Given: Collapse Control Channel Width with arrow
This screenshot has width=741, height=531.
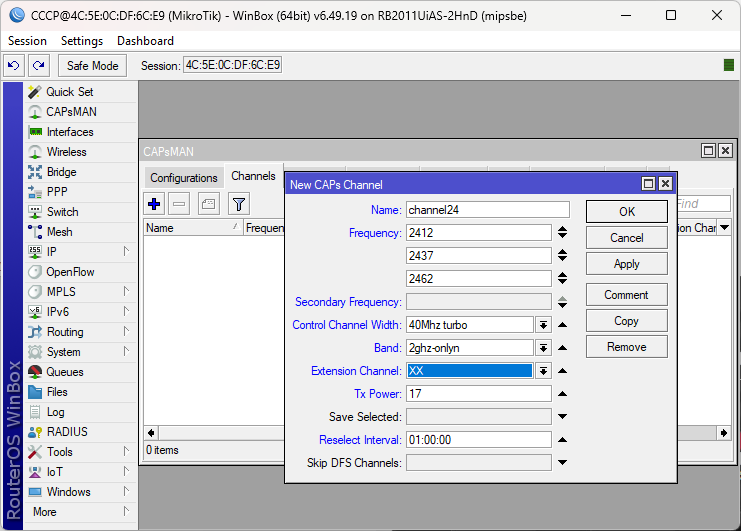Looking at the screenshot, I should click(x=562, y=325).
